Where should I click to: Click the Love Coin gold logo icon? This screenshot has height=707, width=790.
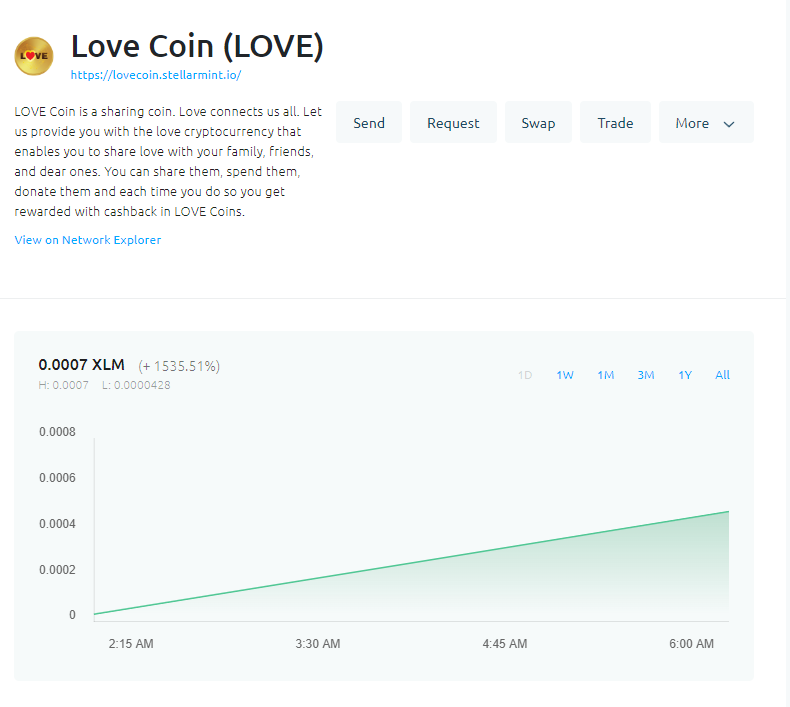coord(34,56)
